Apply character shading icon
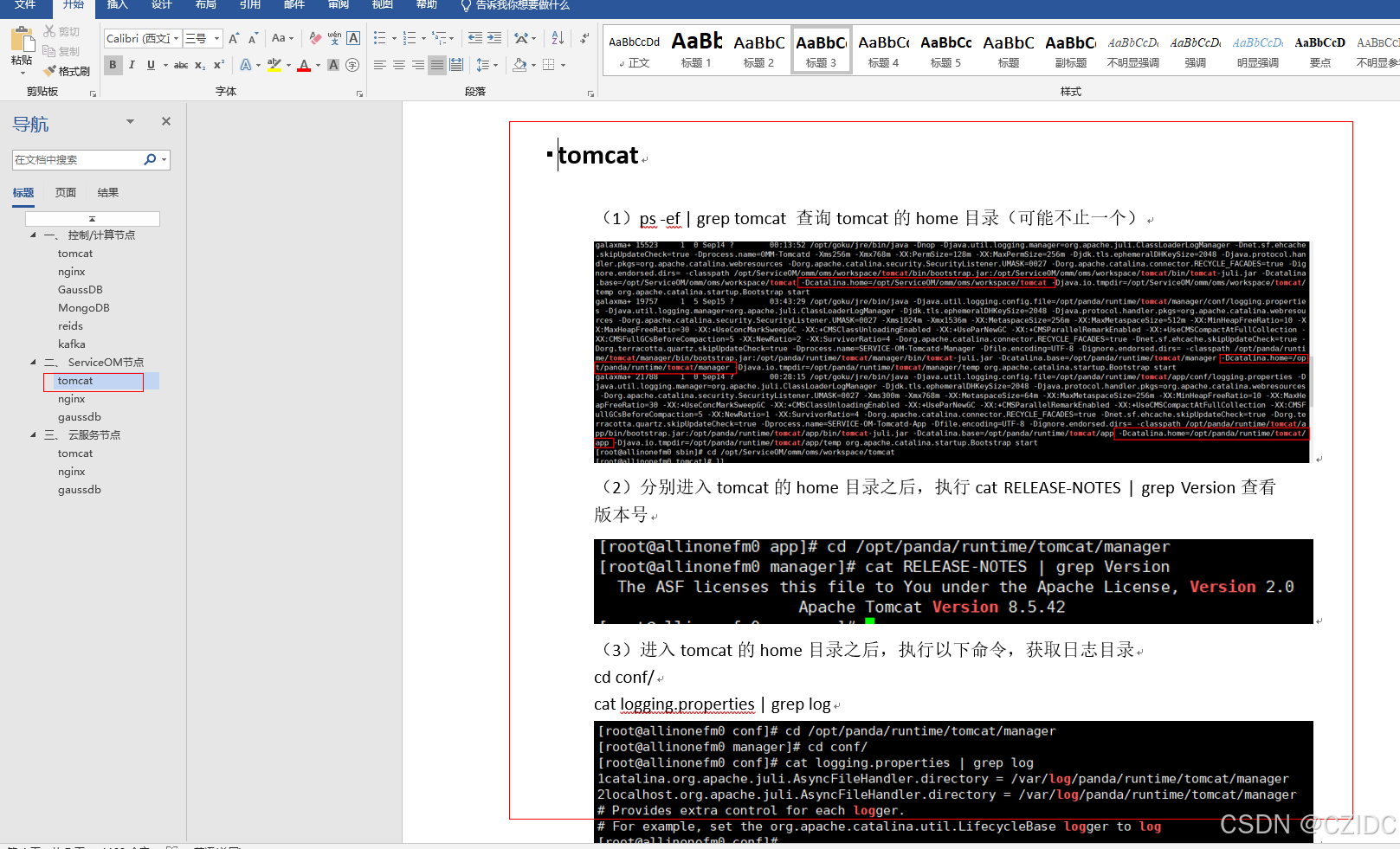The image size is (1400, 849). click(x=333, y=65)
